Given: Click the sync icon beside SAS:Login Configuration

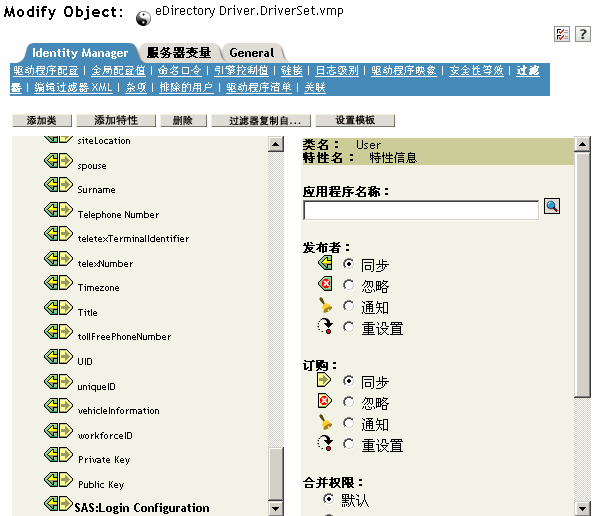Looking at the screenshot, I should [58, 503].
